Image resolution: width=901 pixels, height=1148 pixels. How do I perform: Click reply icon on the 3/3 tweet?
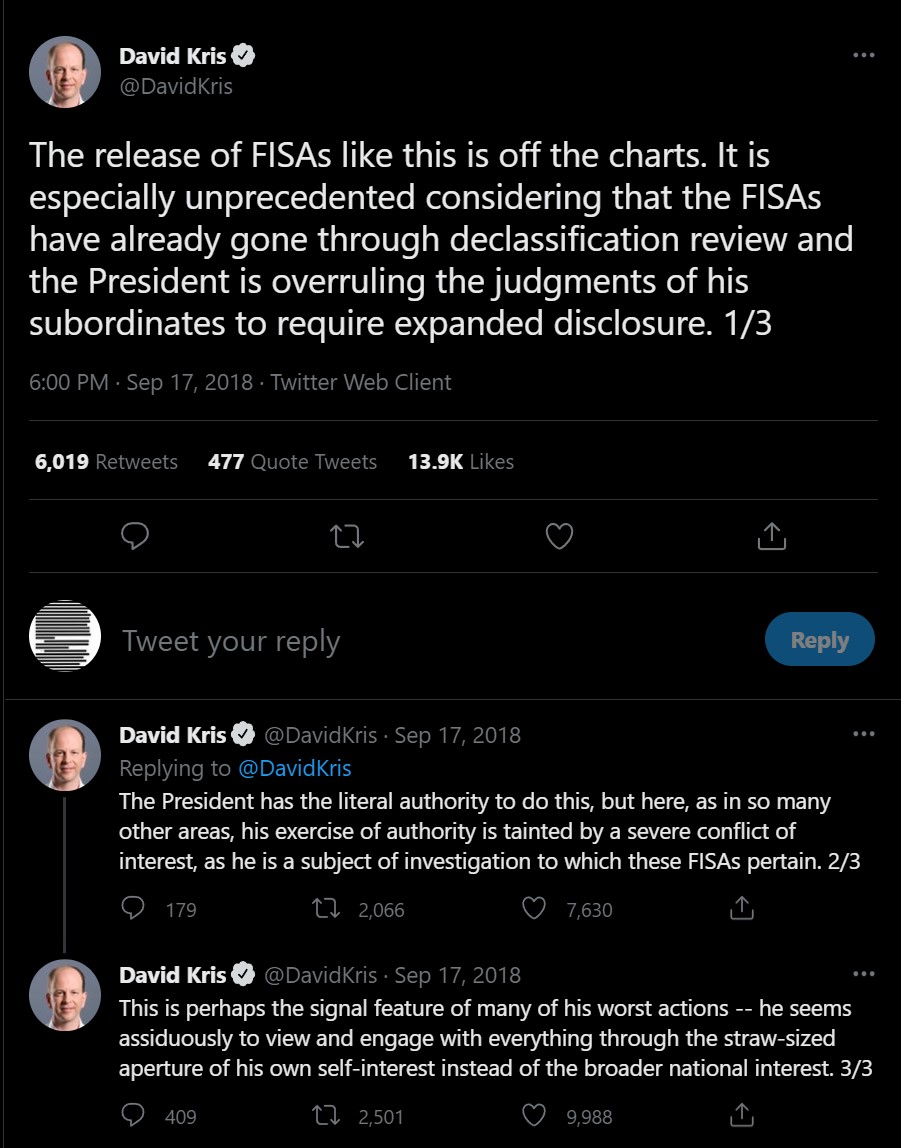click(133, 1115)
